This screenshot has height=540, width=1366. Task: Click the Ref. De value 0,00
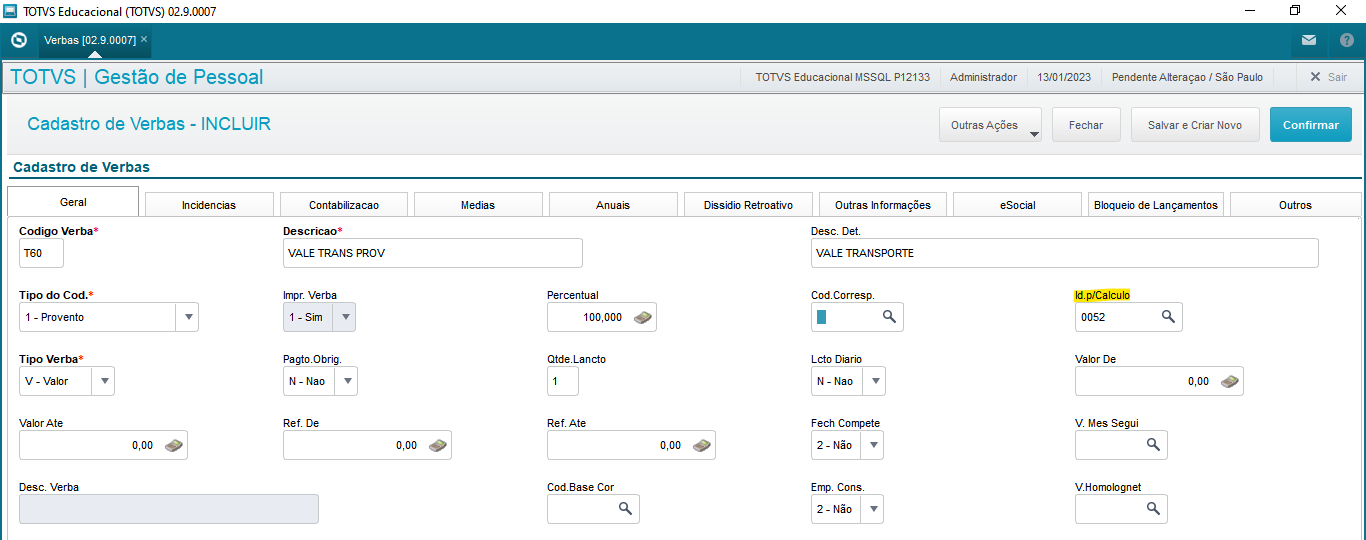(406, 445)
